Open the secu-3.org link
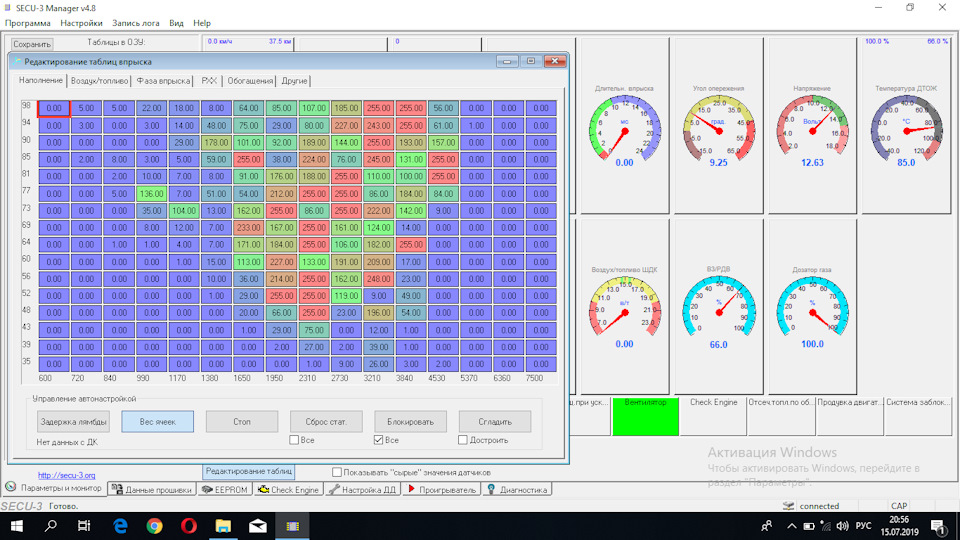Viewport: 960px width, 540px height. [66, 475]
